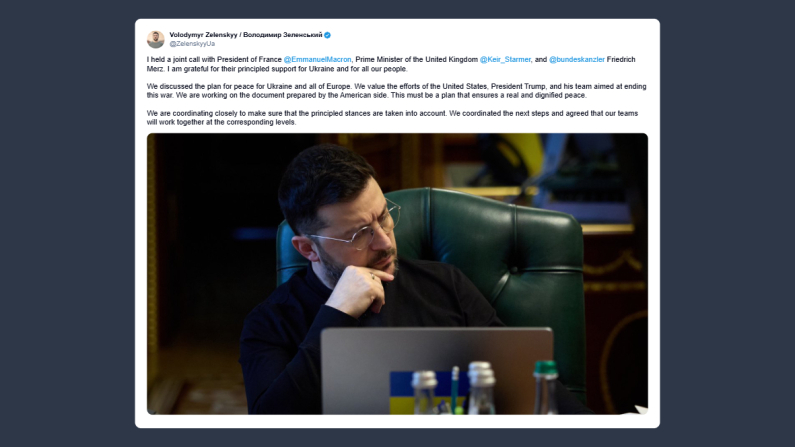The height and width of the screenshot is (447, 795).
Task: Follow the @Keir_Starmer mention link
Action: click(505, 59)
